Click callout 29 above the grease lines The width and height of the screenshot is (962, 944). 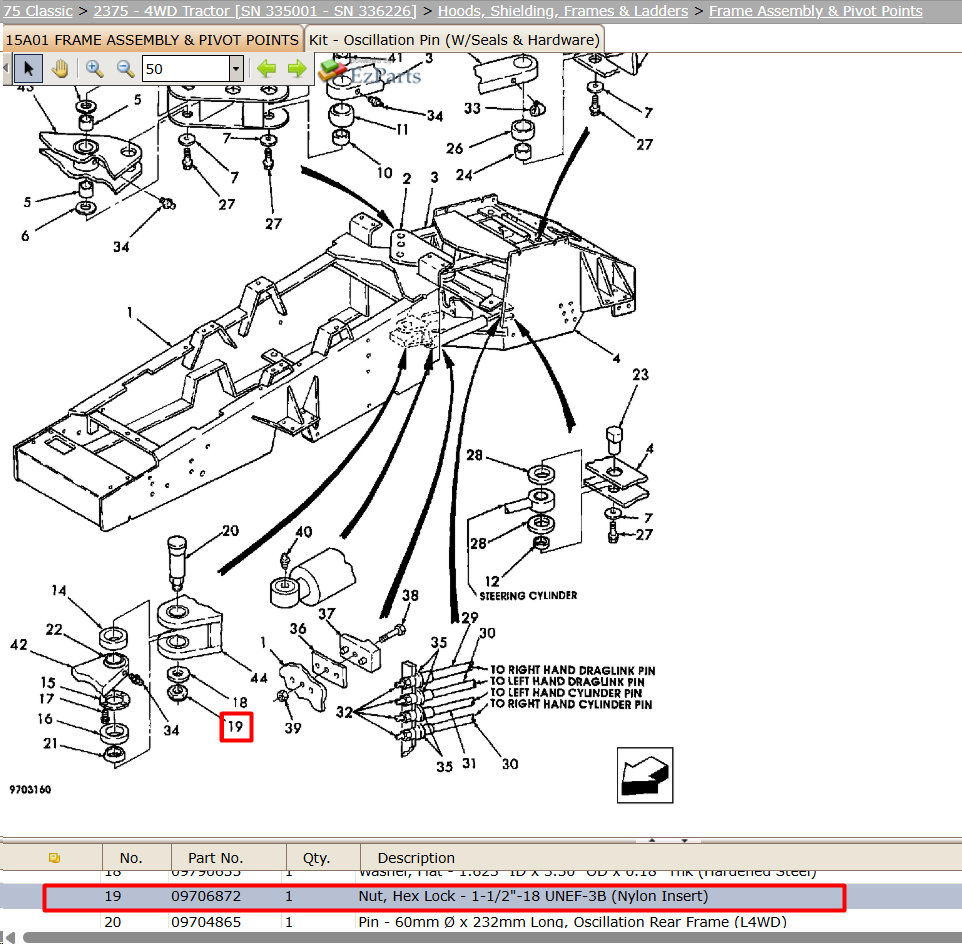pyautogui.click(x=470, y=618)
